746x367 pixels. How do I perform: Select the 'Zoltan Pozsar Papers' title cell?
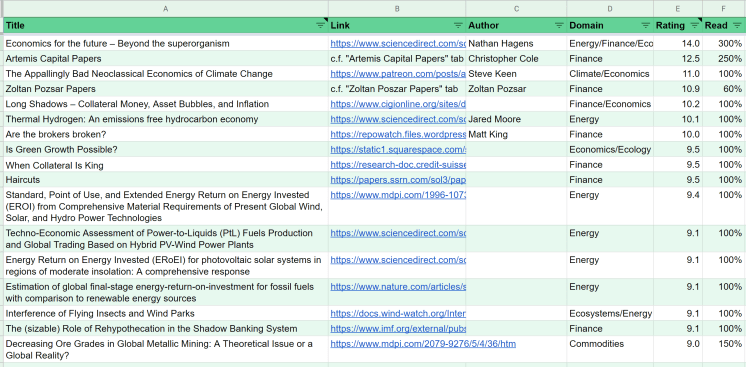point(166,89)
